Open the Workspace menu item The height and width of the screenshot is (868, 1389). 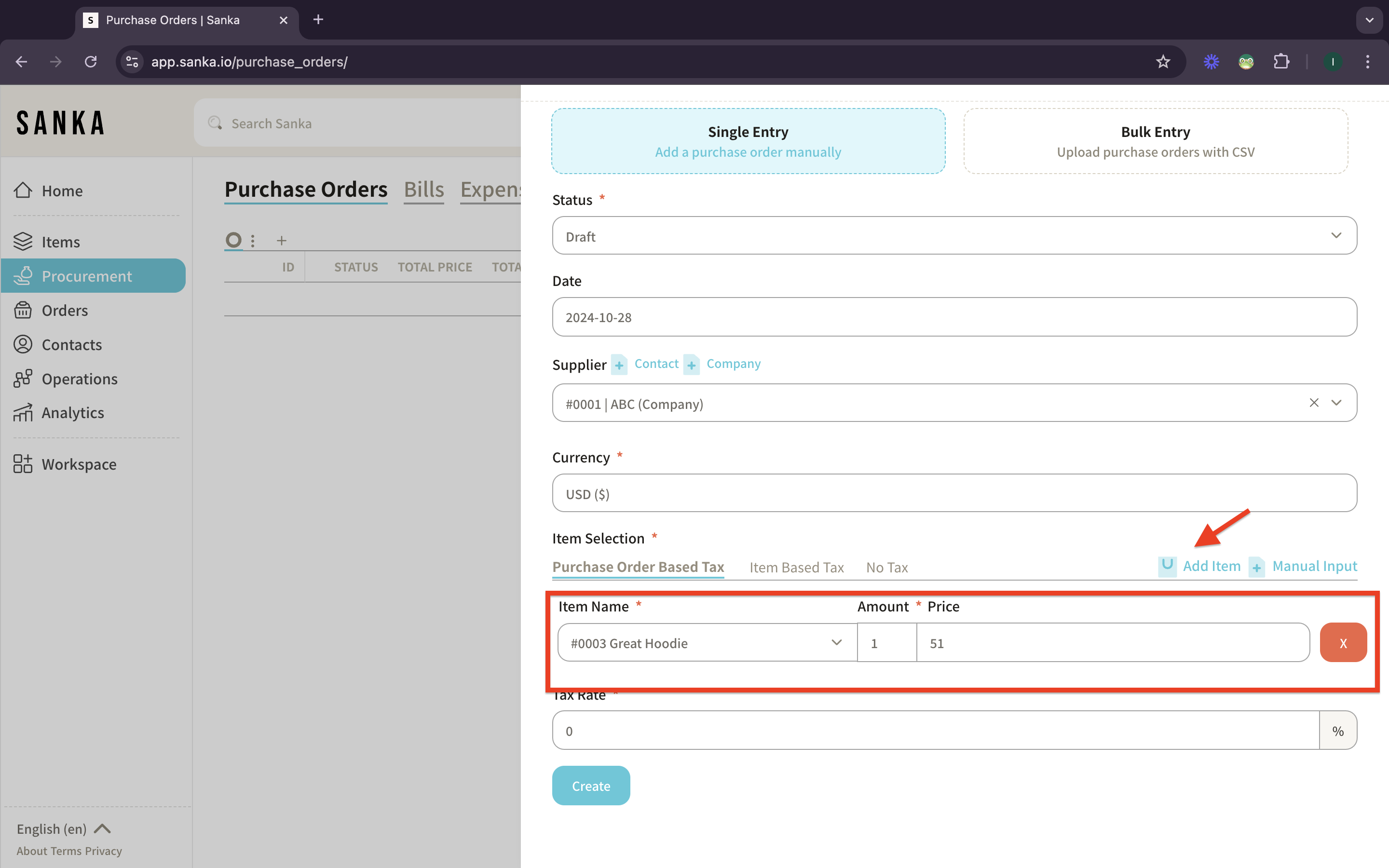pos(79,464)
